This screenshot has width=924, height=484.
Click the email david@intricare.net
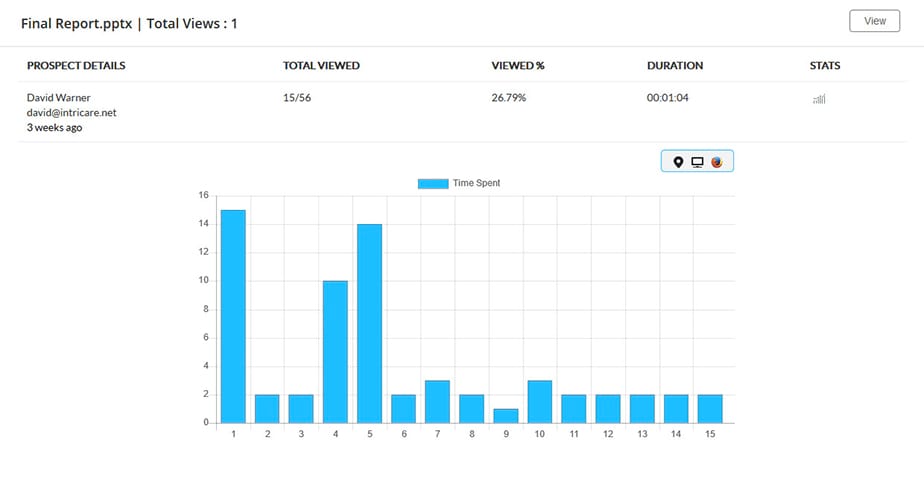point(71,113)
